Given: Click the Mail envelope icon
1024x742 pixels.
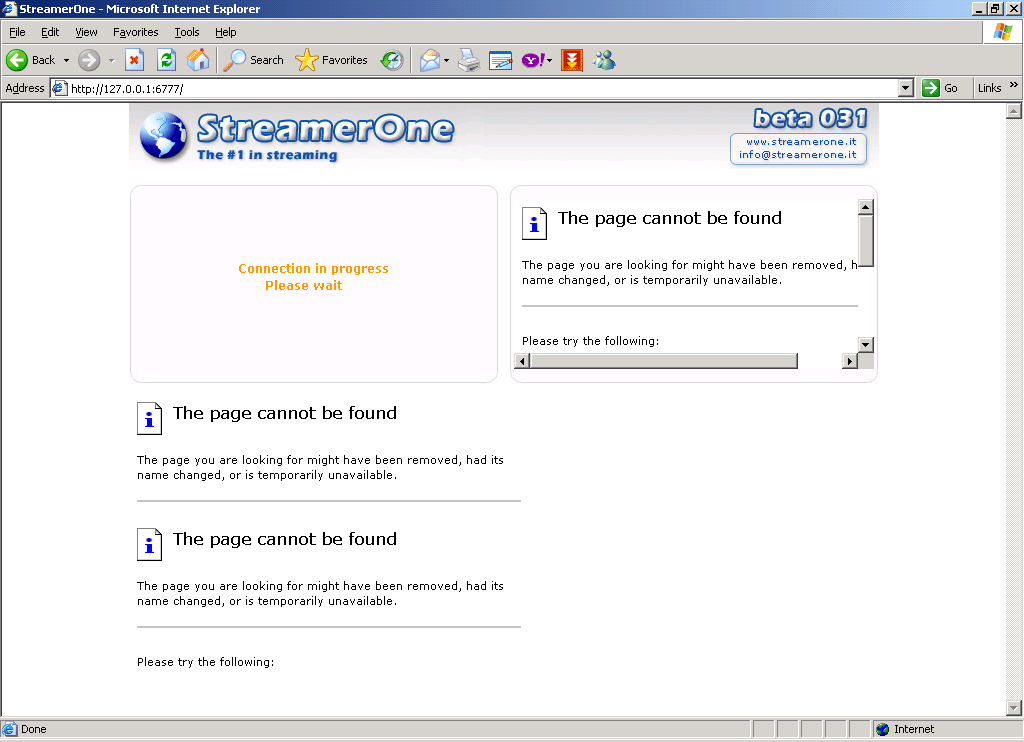Looking at the screenshot, I should [x=430, y=60].
